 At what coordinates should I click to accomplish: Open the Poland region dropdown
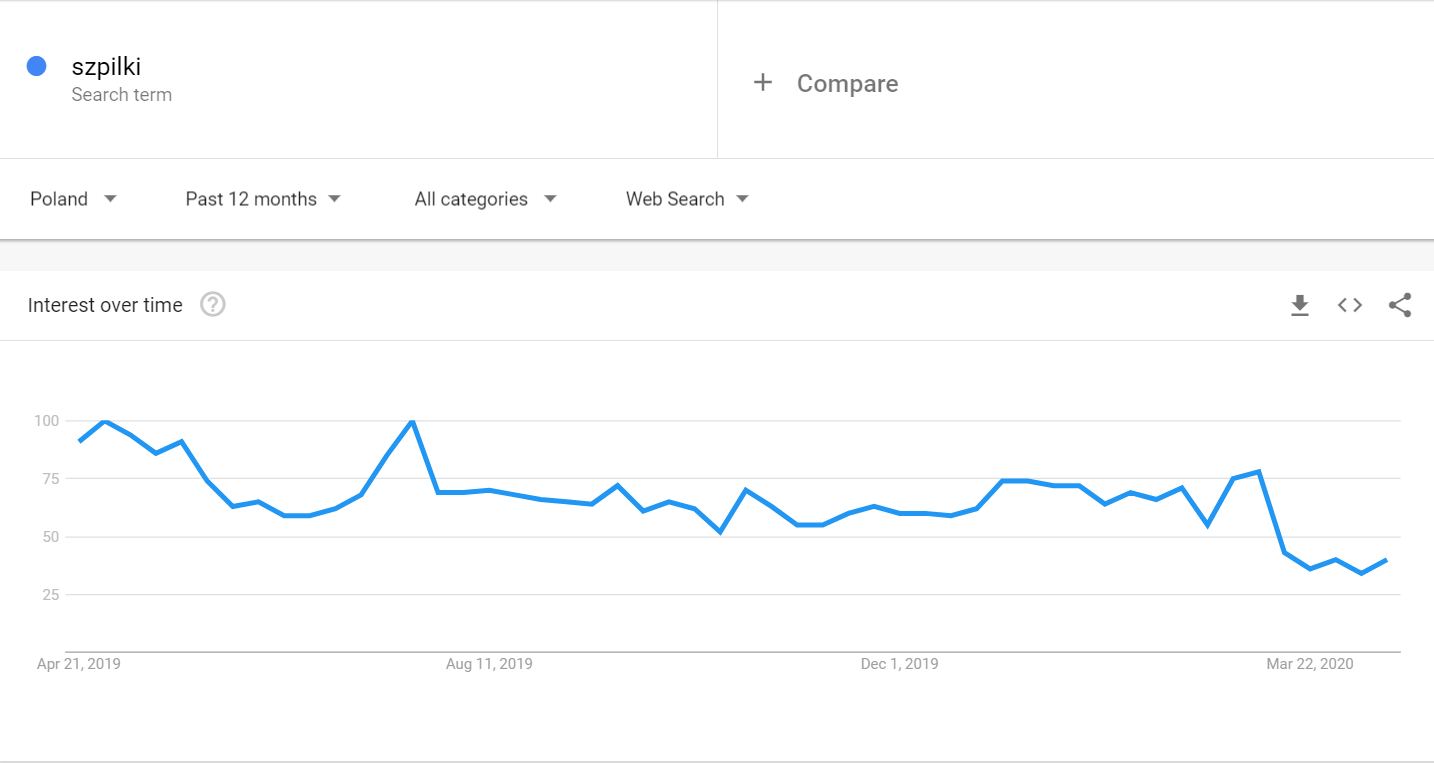(74, 199)
